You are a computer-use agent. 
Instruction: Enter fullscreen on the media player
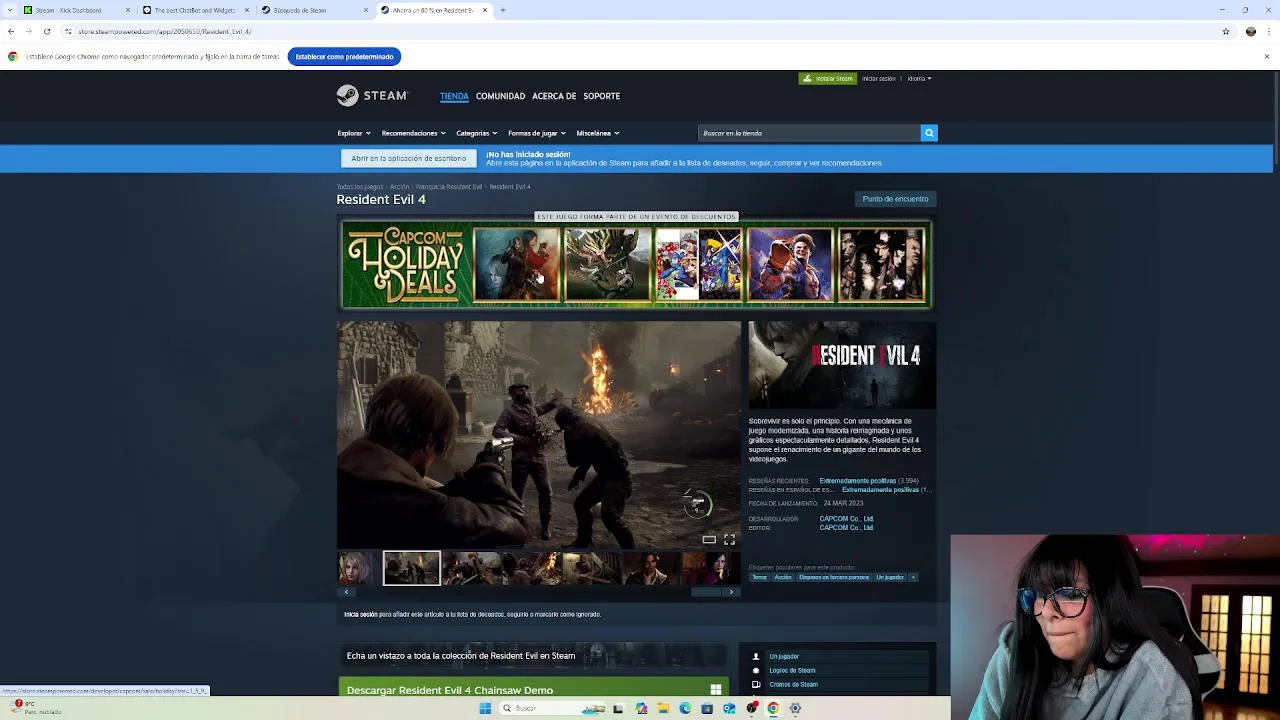(729, 540)
